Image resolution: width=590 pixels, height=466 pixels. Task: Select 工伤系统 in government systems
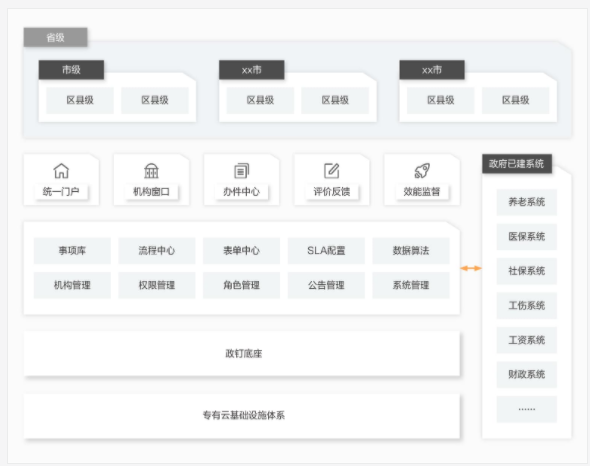[526, 306]
